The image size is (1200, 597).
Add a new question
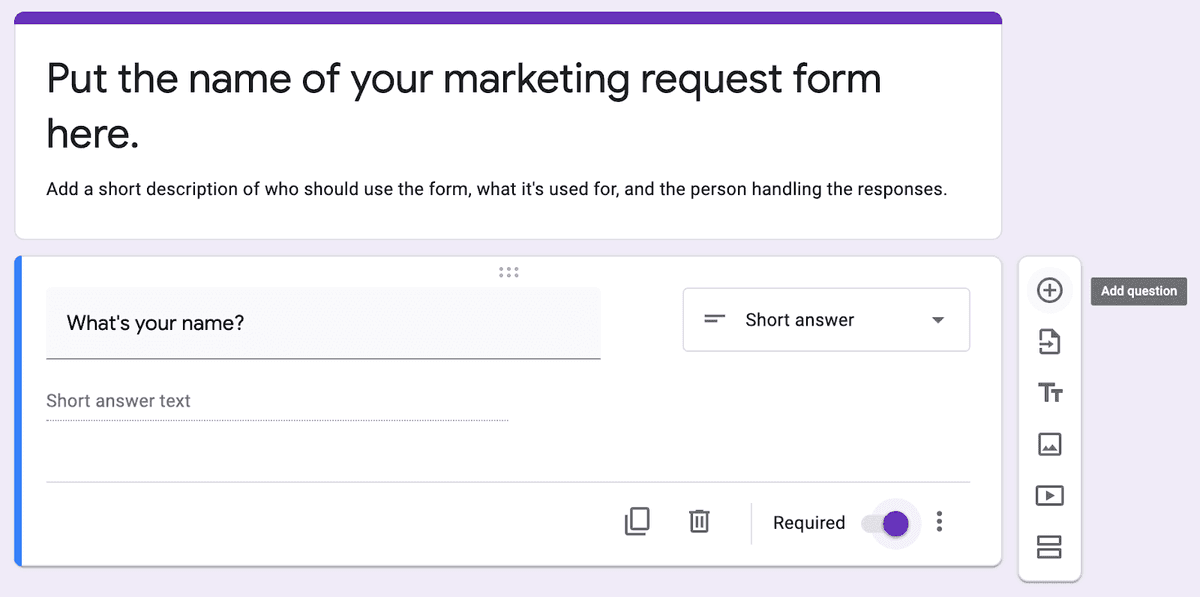[x=1050, y=290]
